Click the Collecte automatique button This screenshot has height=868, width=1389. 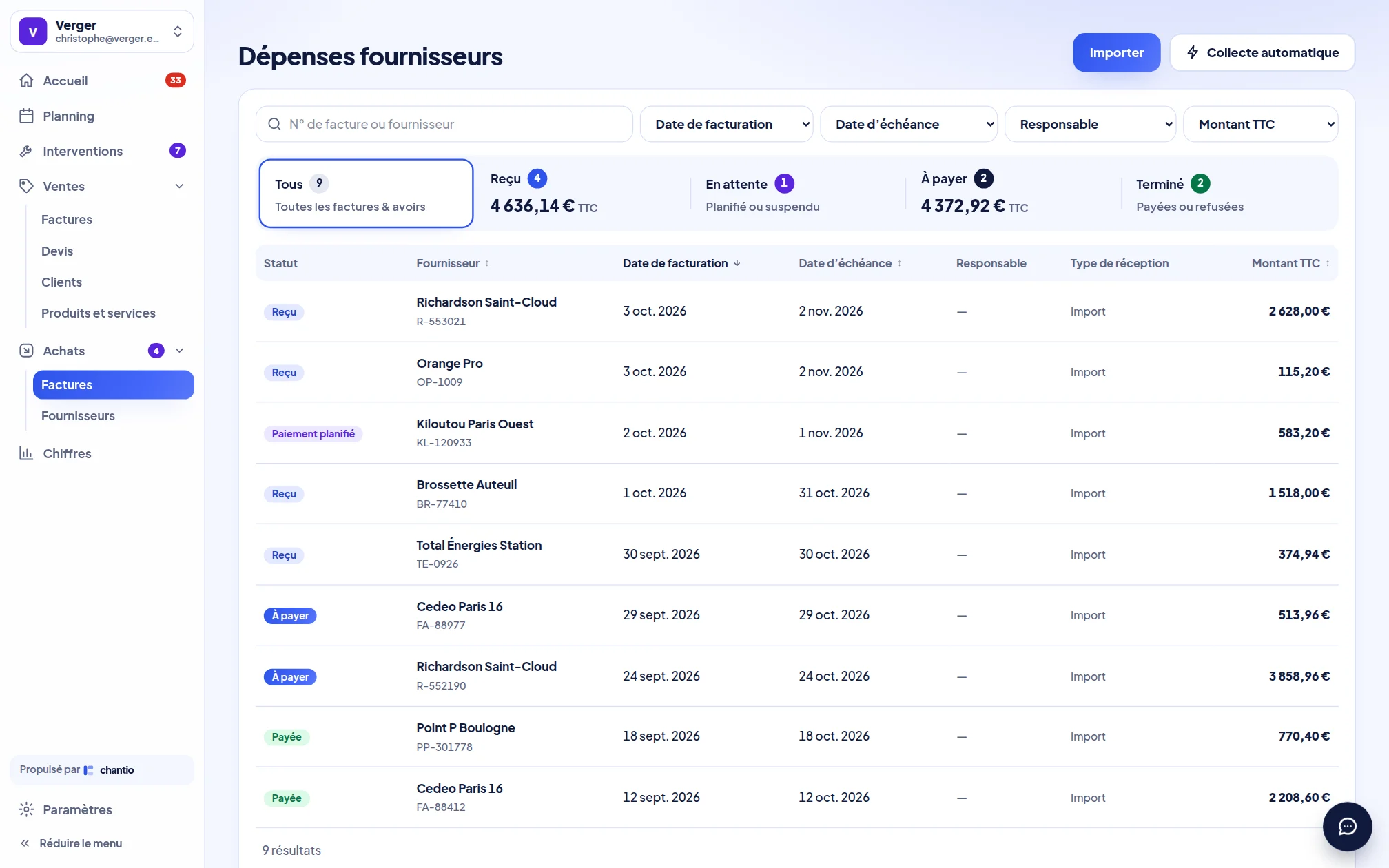coord(1262,52)
